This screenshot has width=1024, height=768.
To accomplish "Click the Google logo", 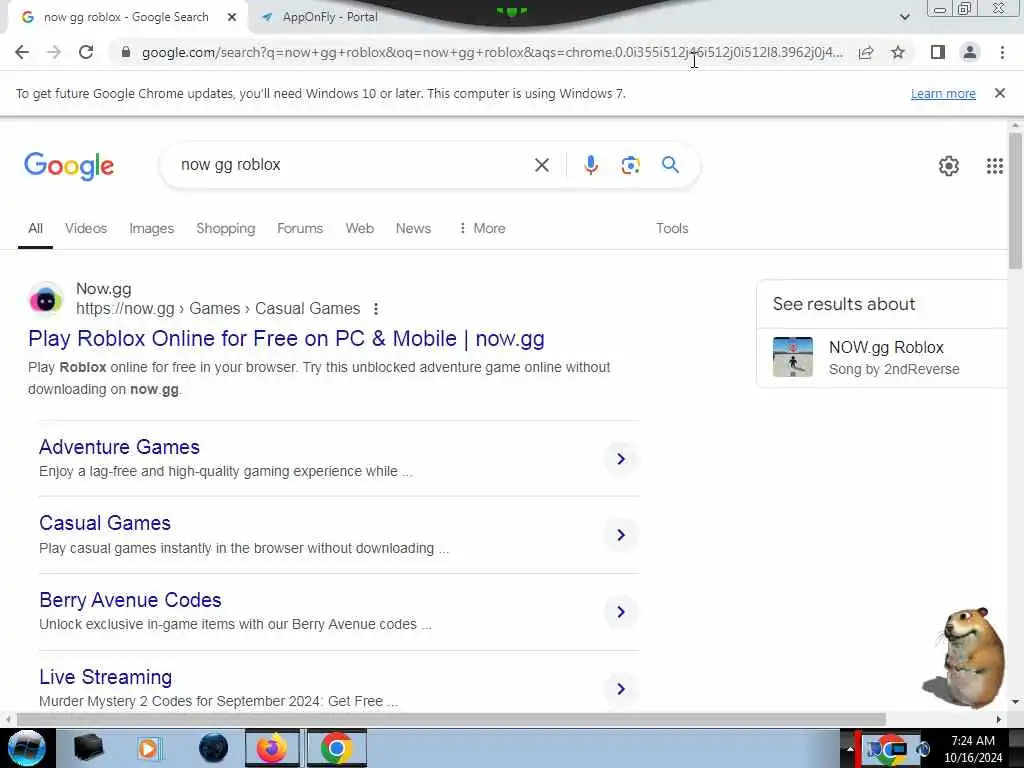I will coord(69,166).
